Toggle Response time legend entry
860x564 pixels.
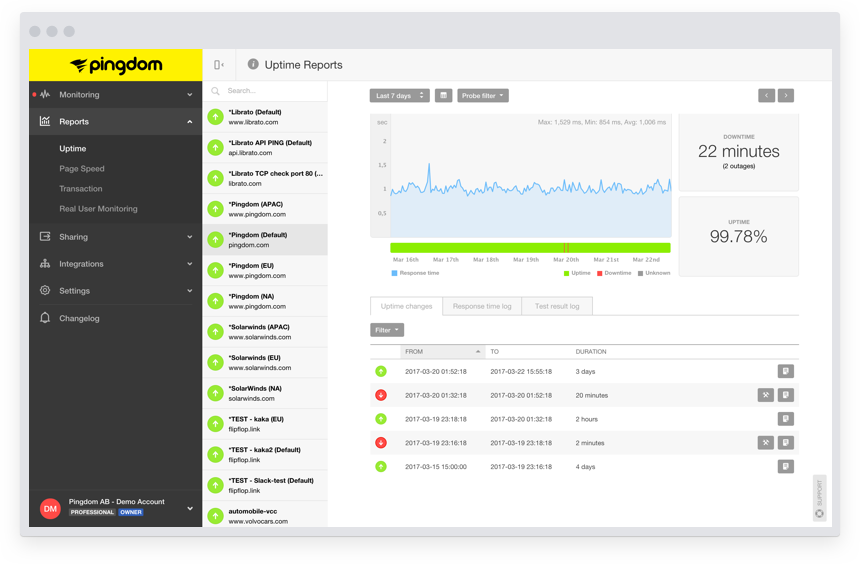[x=415, y=273]
